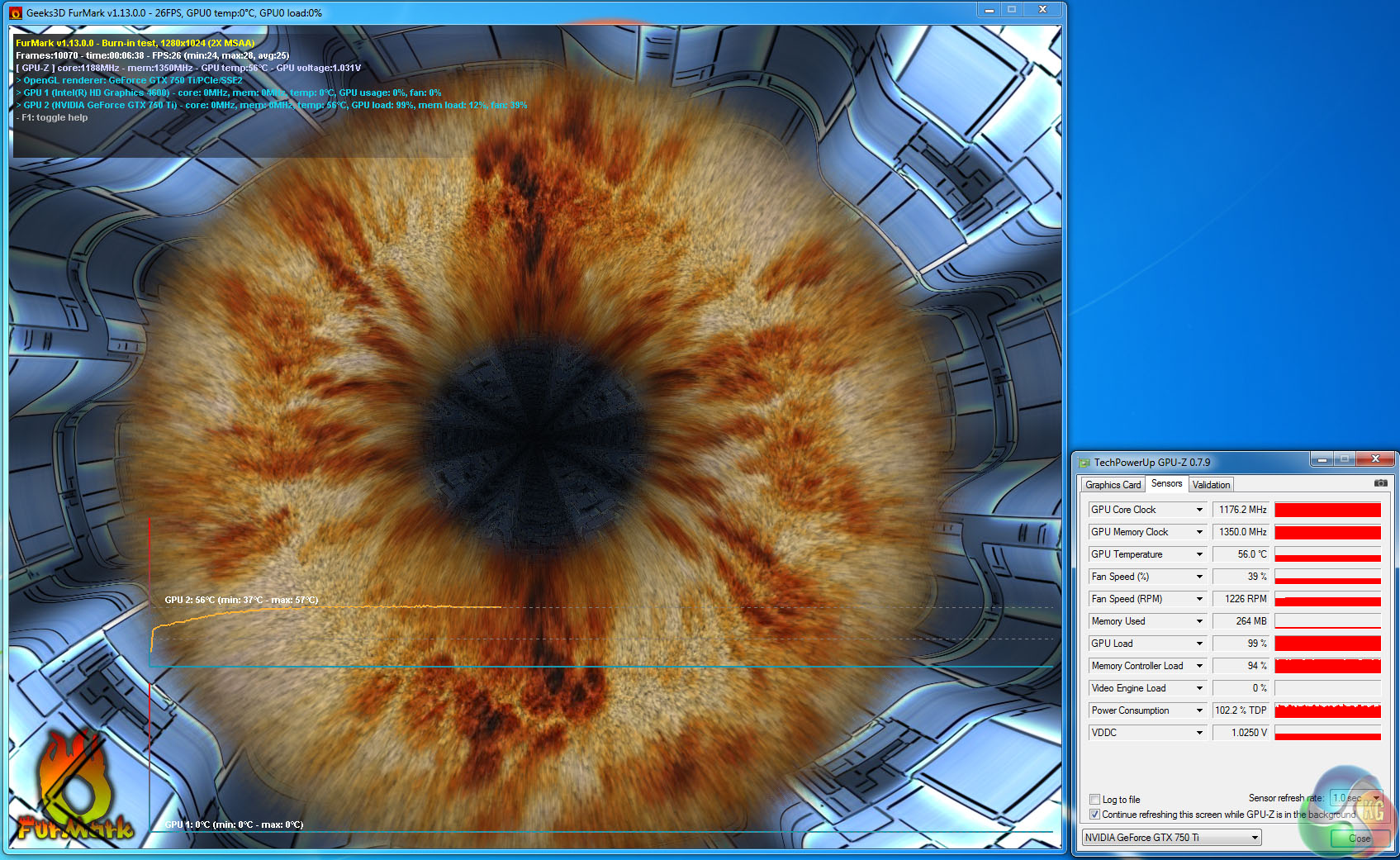Viewport: 1400px width, 860px height.
Task: Minimize the TechPowerUp GPU-Z window
Action: [x=1322, y=459]
